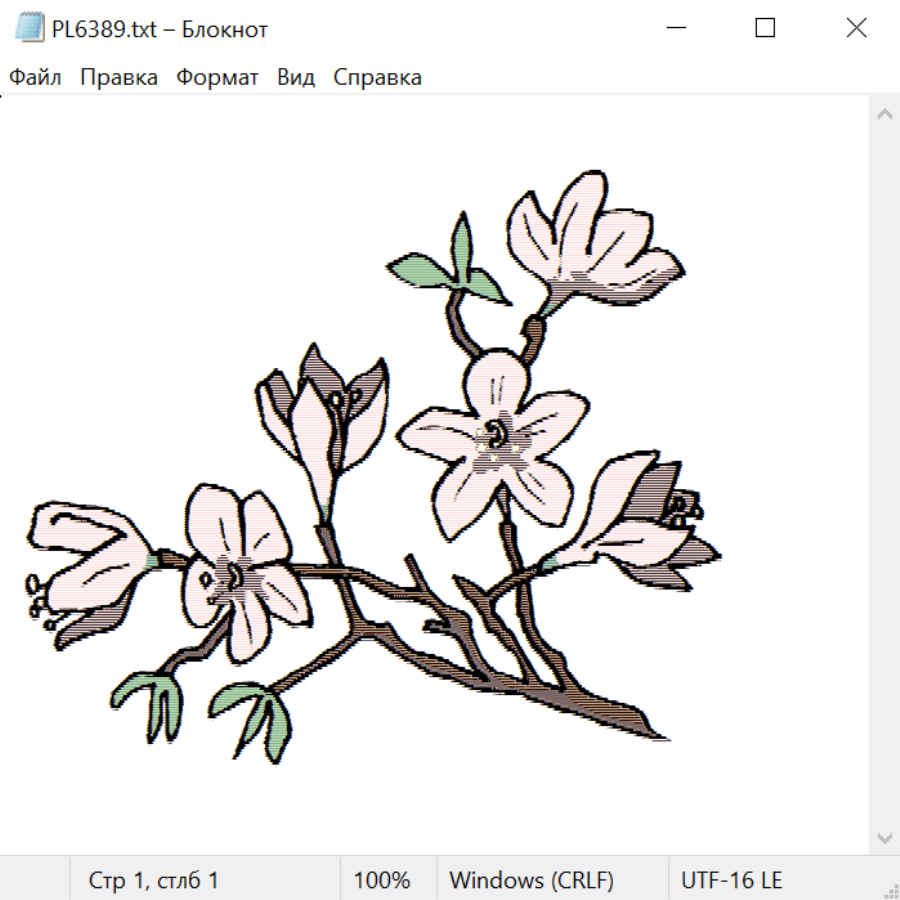The height and width of the screenshot is (900, 900).
Task: Click the Стр 1, стлб 1 indicator
Action: (x=154, y=880)
